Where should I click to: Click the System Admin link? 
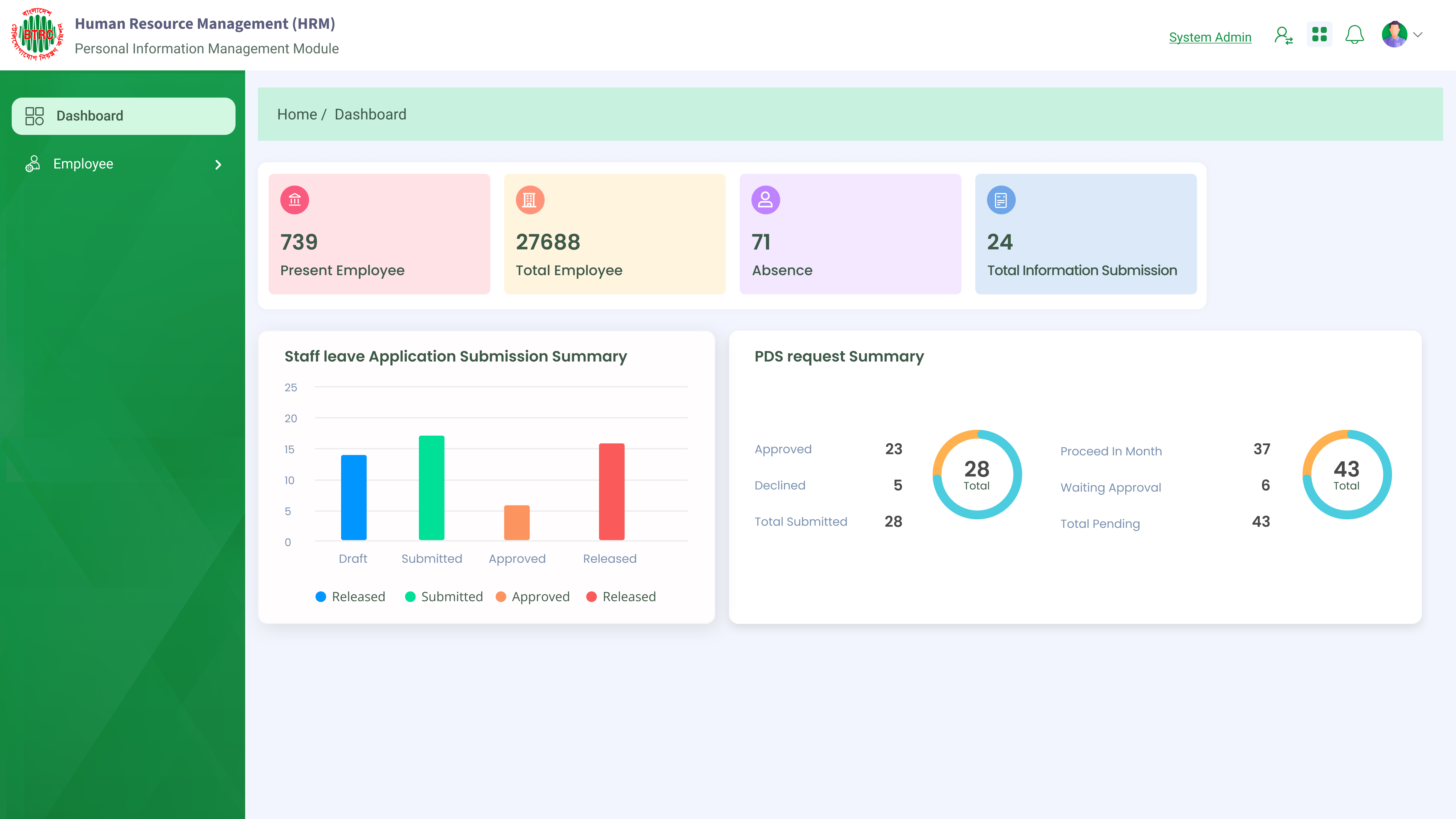point(1210,37)
